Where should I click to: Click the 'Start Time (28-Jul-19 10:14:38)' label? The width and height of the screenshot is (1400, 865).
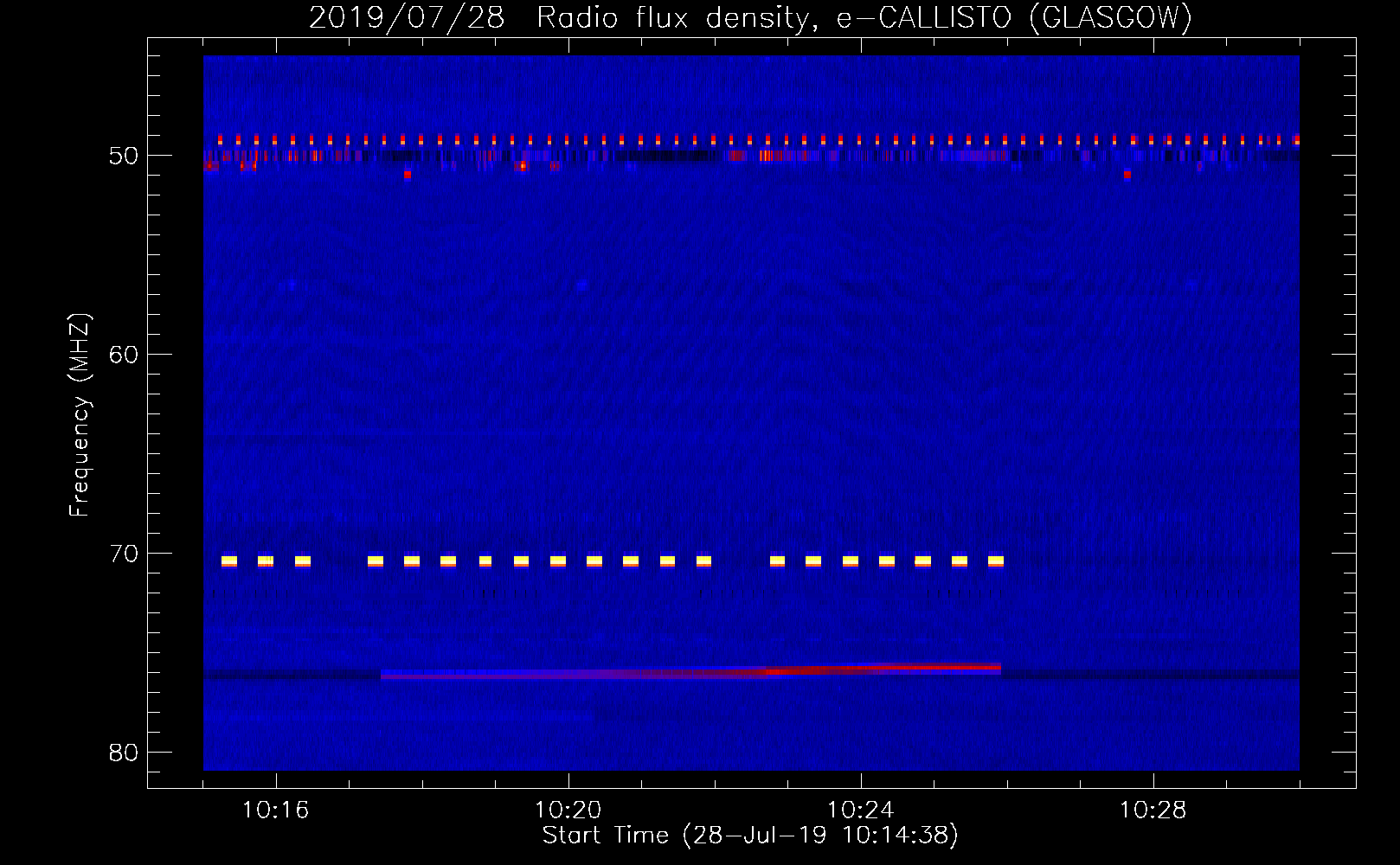750,836
